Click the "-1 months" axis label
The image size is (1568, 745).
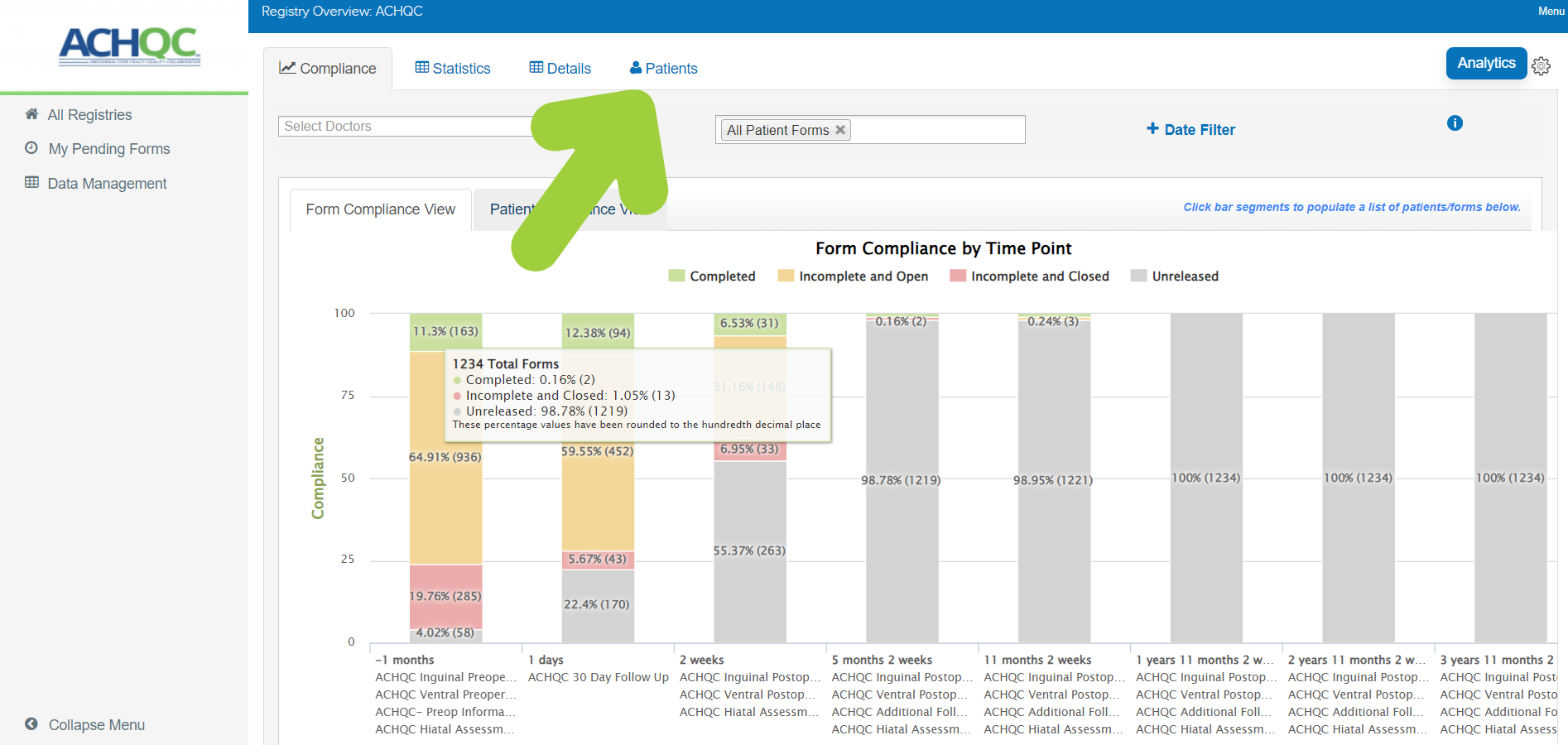pyautogui.click(x=405, y=660)
